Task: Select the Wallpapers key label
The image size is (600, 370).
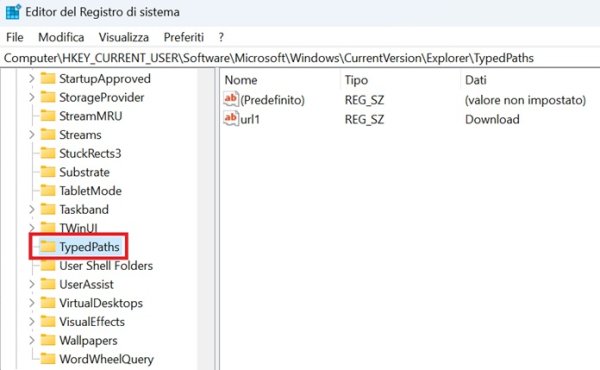Action: (x=88, y=341)
